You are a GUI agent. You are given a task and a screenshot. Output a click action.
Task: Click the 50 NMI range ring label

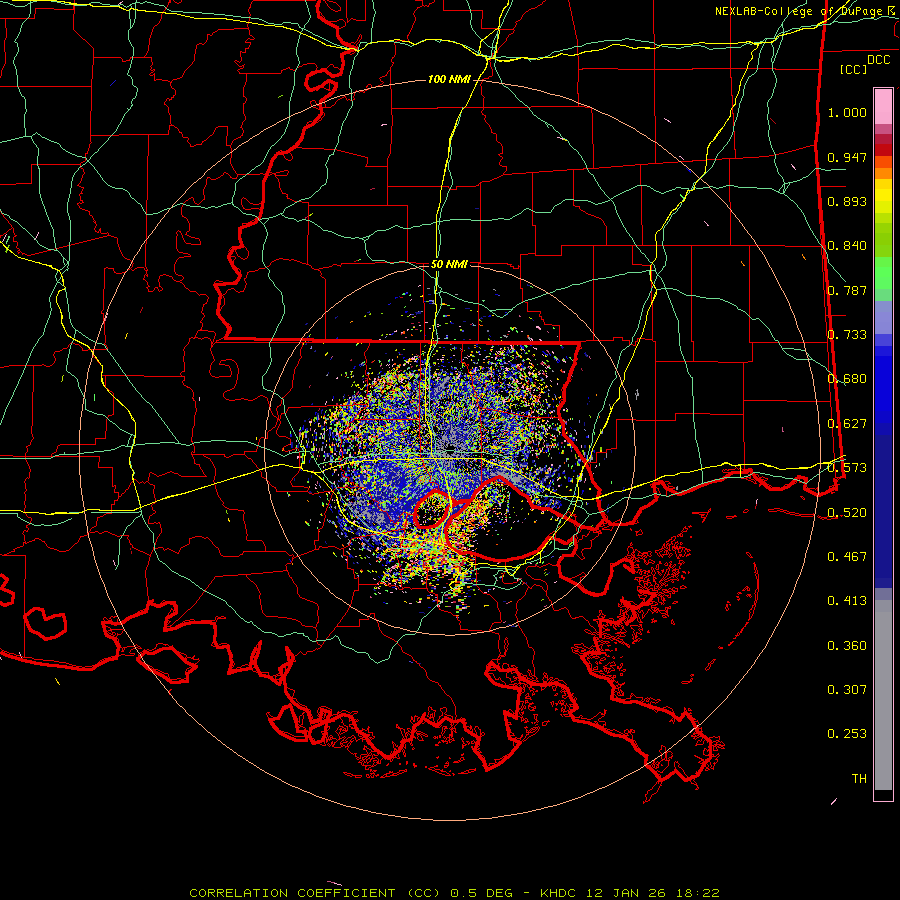click(x=449, y=264)
